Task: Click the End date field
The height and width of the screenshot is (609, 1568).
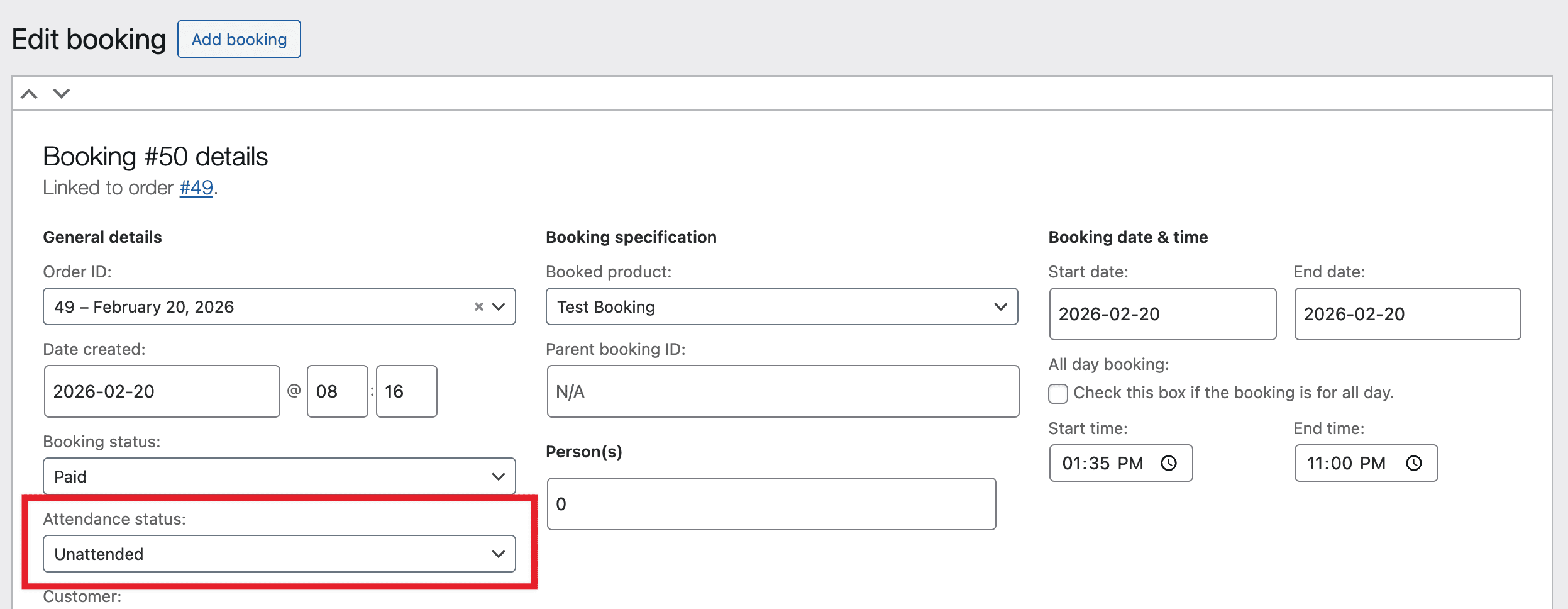Action: tap(1407, 314)
